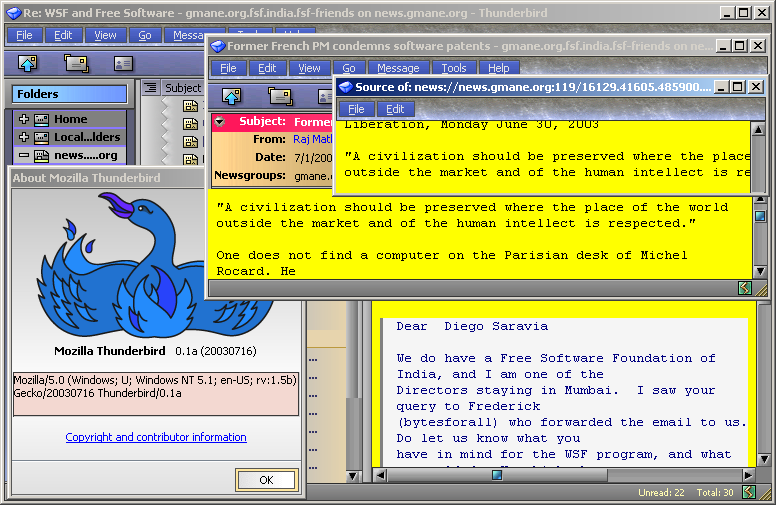Open Address Book icon in main toolbar
The image size is (776, 505).
click(123, 63)
